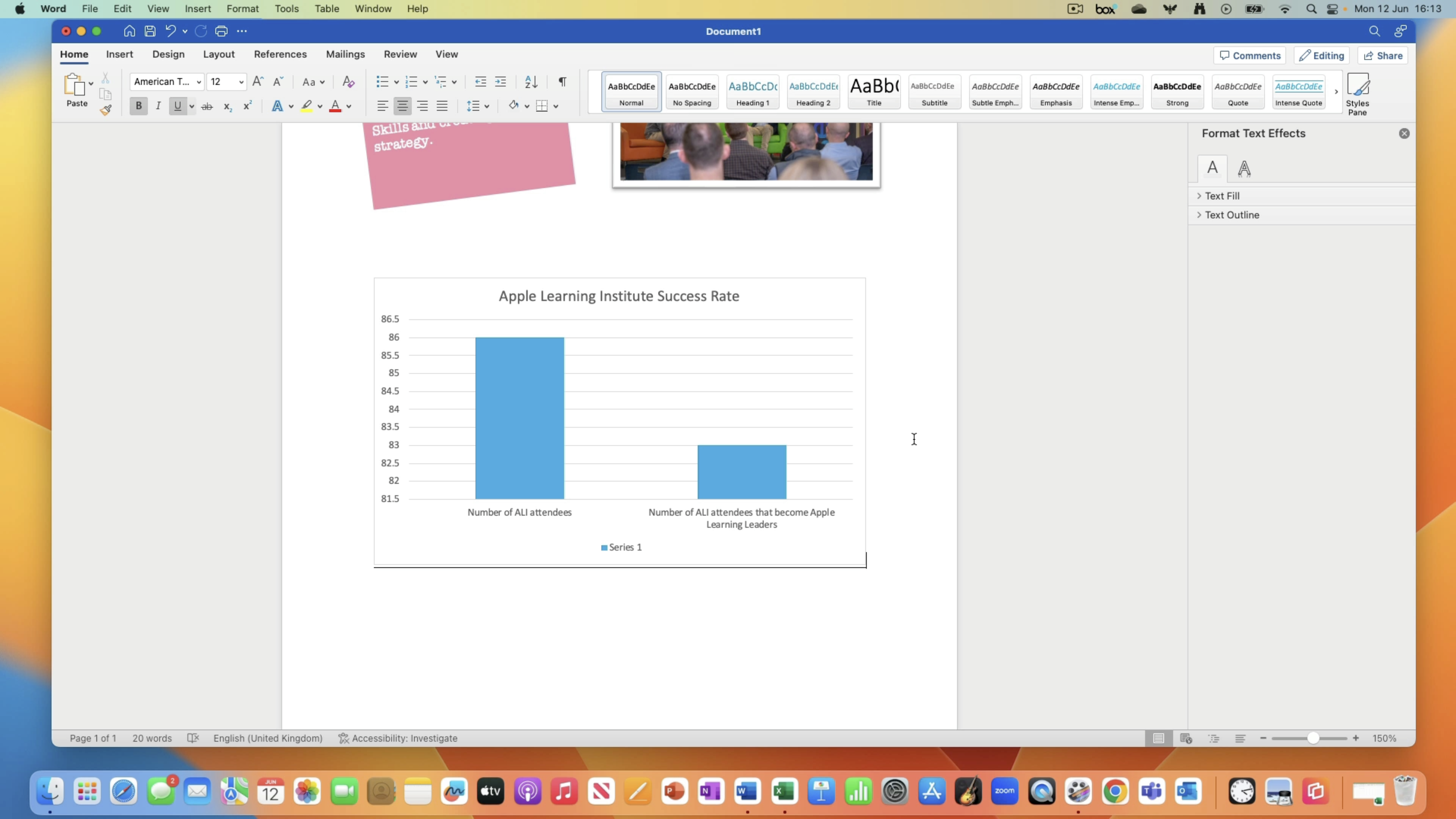This screenshot has height=819, width=1456.
Task: Open the Mailings ribbon tab
Action: (345, 54)
